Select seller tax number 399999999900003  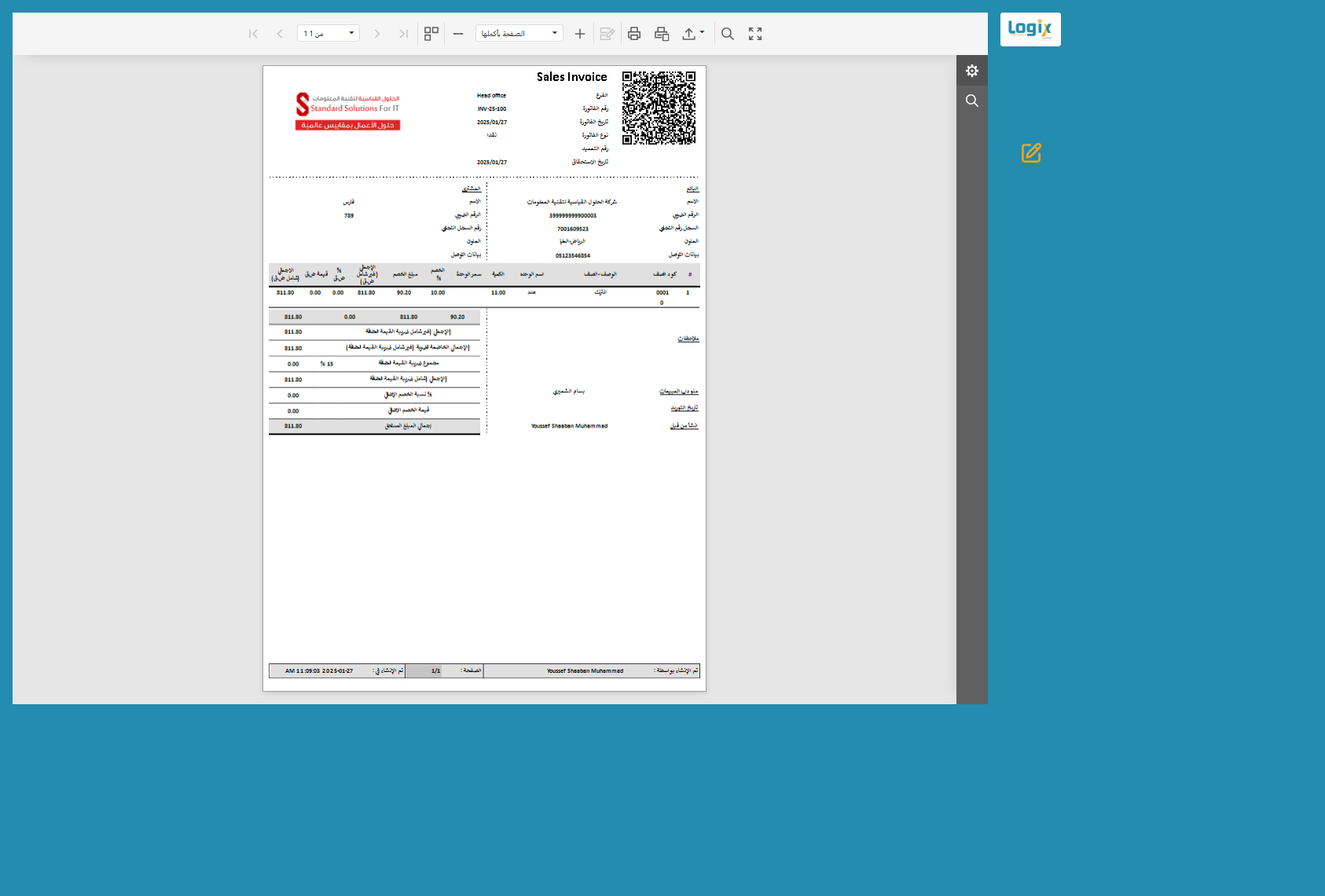click(573, 215)
